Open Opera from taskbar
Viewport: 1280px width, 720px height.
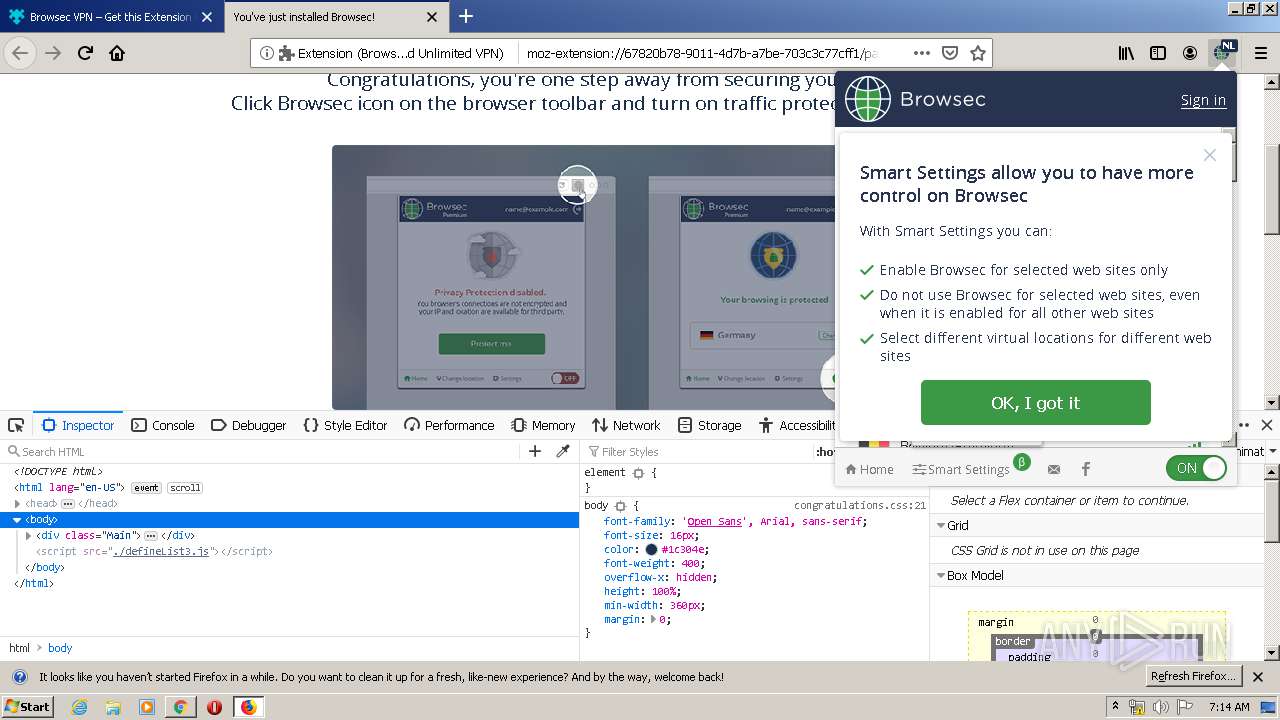pyautogui.click(x=214, y=706)
